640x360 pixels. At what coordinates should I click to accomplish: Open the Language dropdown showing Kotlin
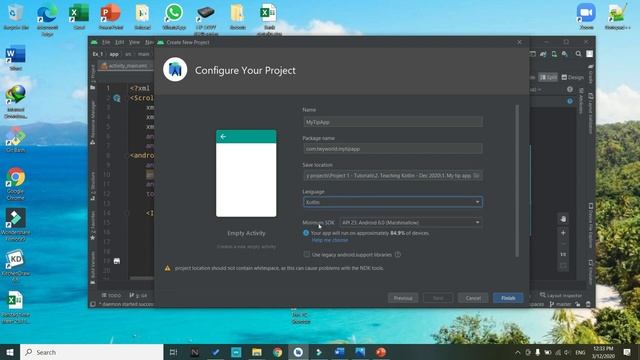pyautogui.click(x=393, y=202)
